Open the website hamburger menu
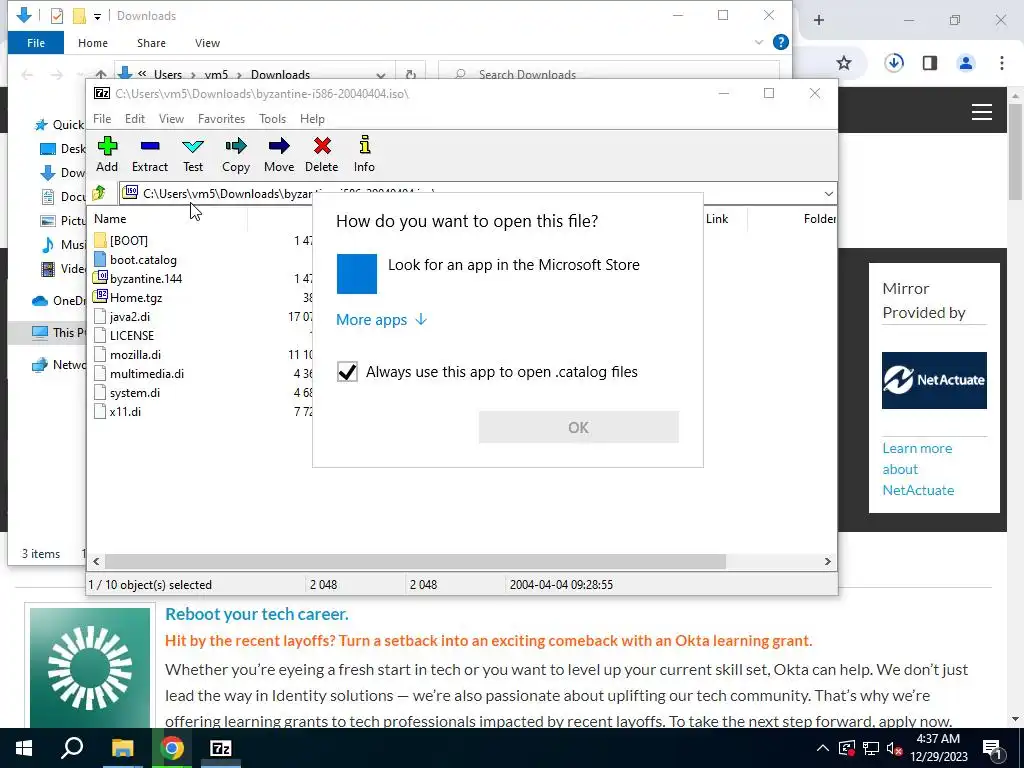This screenshot has width=1024, height=768. tap(982, 112)
